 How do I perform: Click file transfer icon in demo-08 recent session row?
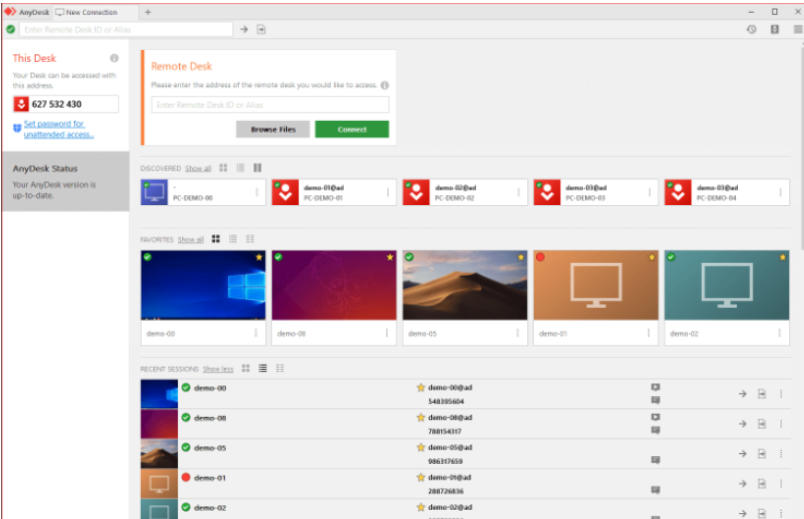point(761,424)
